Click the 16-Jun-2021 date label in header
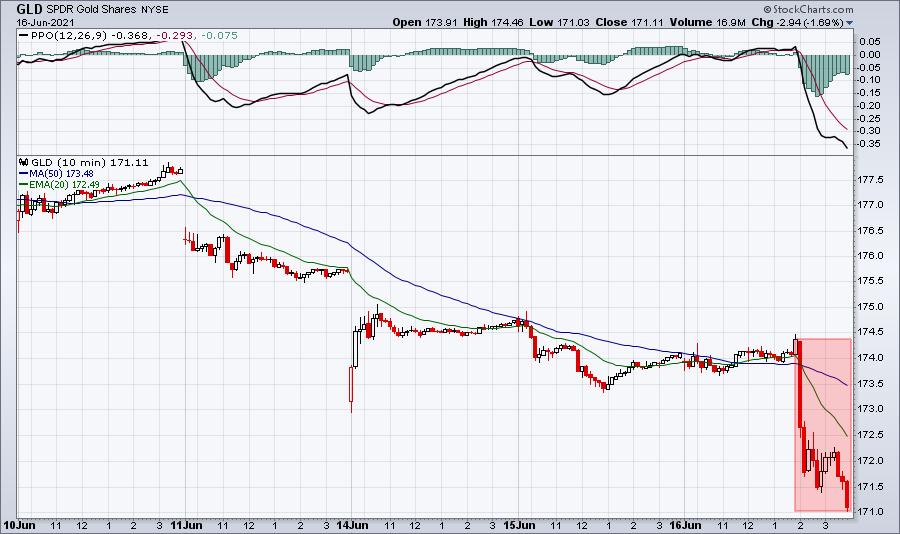900x534 pixels. pos(41,21)
